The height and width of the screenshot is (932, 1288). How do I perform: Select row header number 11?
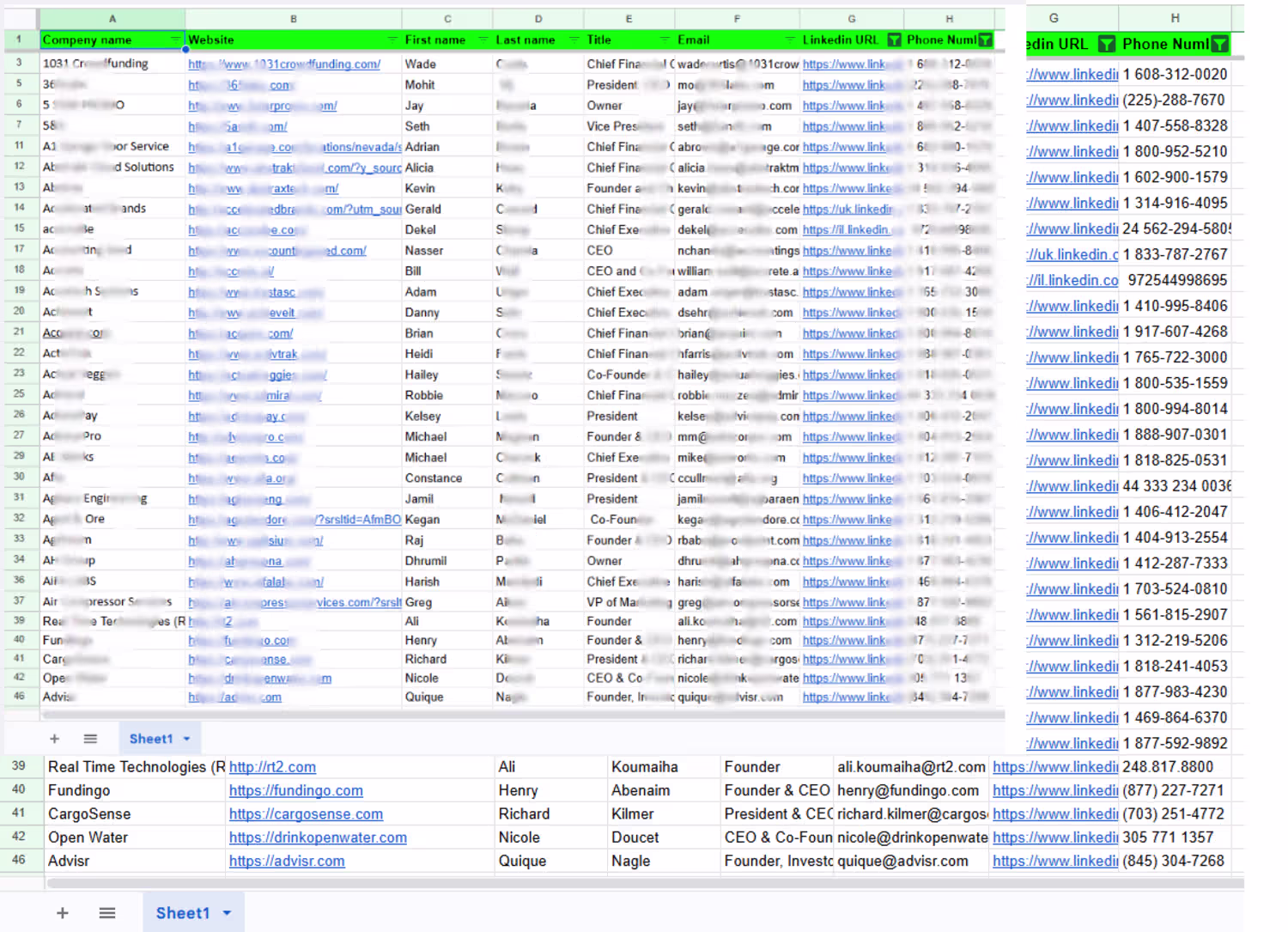[19, 146]
